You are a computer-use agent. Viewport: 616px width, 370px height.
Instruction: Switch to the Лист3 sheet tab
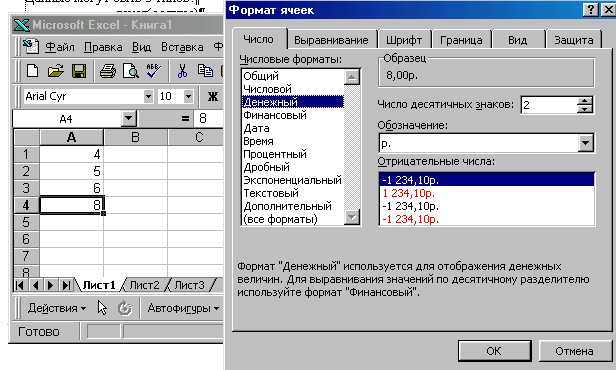tap(189, 285)
